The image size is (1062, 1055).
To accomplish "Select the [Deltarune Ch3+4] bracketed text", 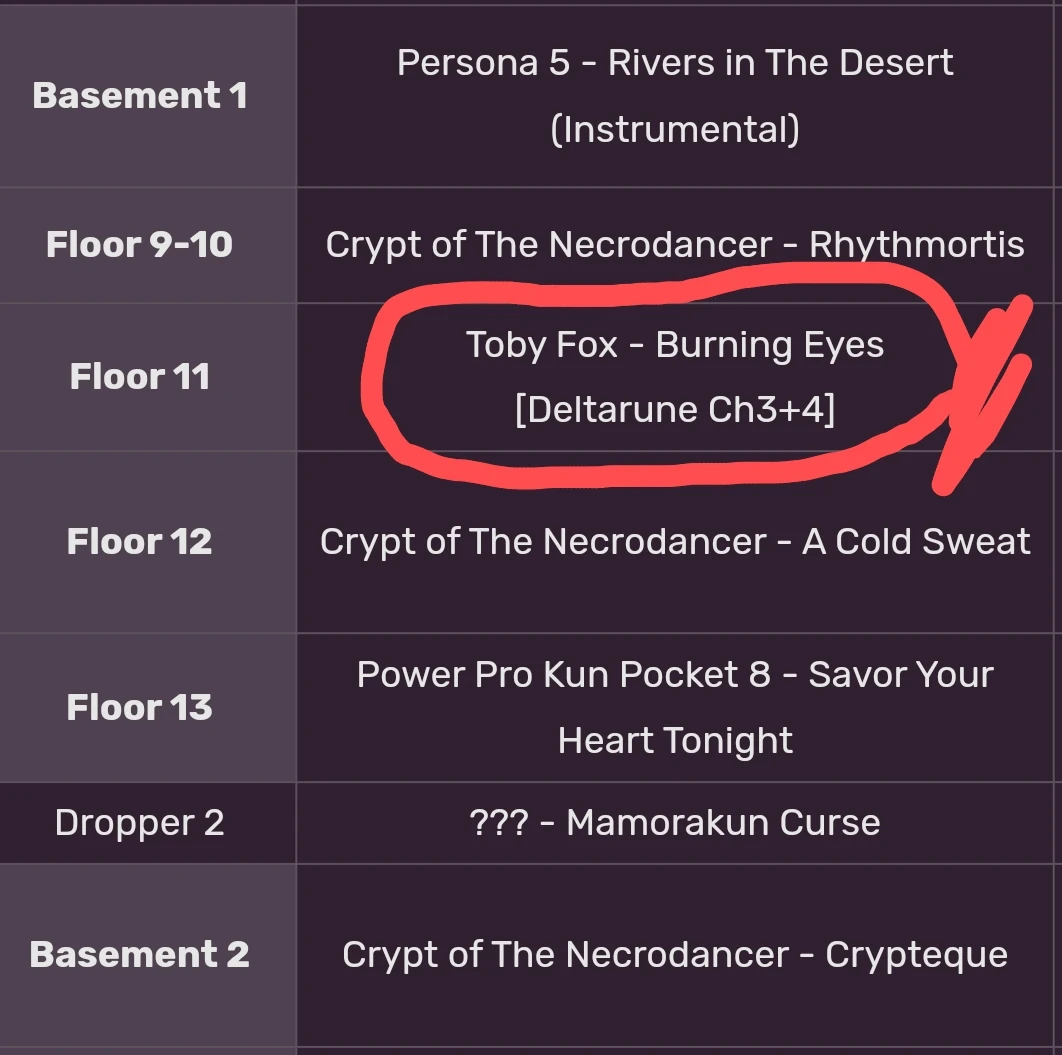I will (x=675, y=410).
